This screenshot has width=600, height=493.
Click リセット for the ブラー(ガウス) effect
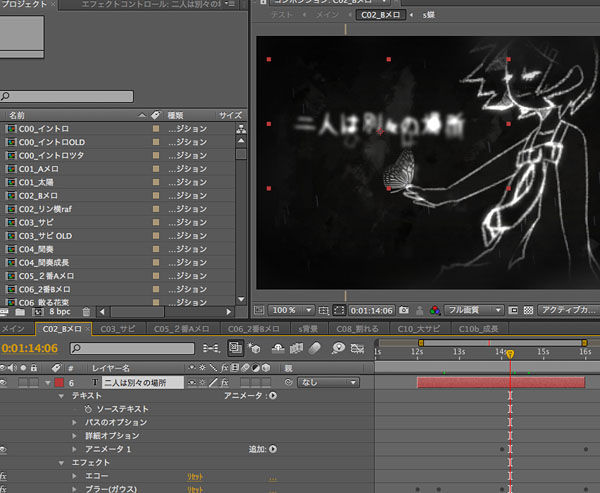(195, 490)
